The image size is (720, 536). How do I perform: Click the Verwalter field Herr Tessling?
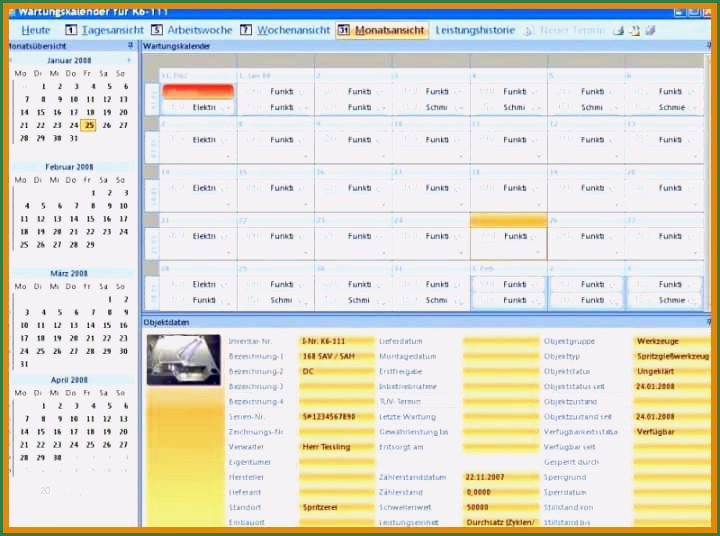coord(336,447)
